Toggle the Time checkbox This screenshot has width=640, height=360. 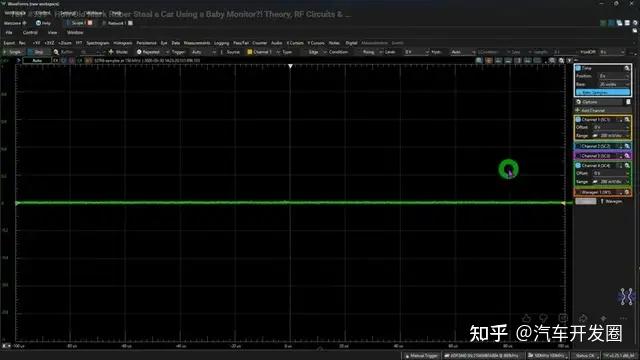point(578,68)
